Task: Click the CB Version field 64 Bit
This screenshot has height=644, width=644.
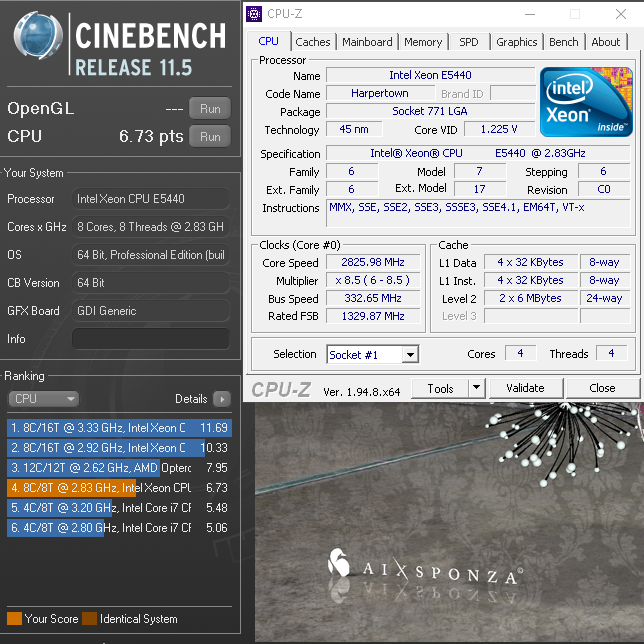Action: coord(151,283)
